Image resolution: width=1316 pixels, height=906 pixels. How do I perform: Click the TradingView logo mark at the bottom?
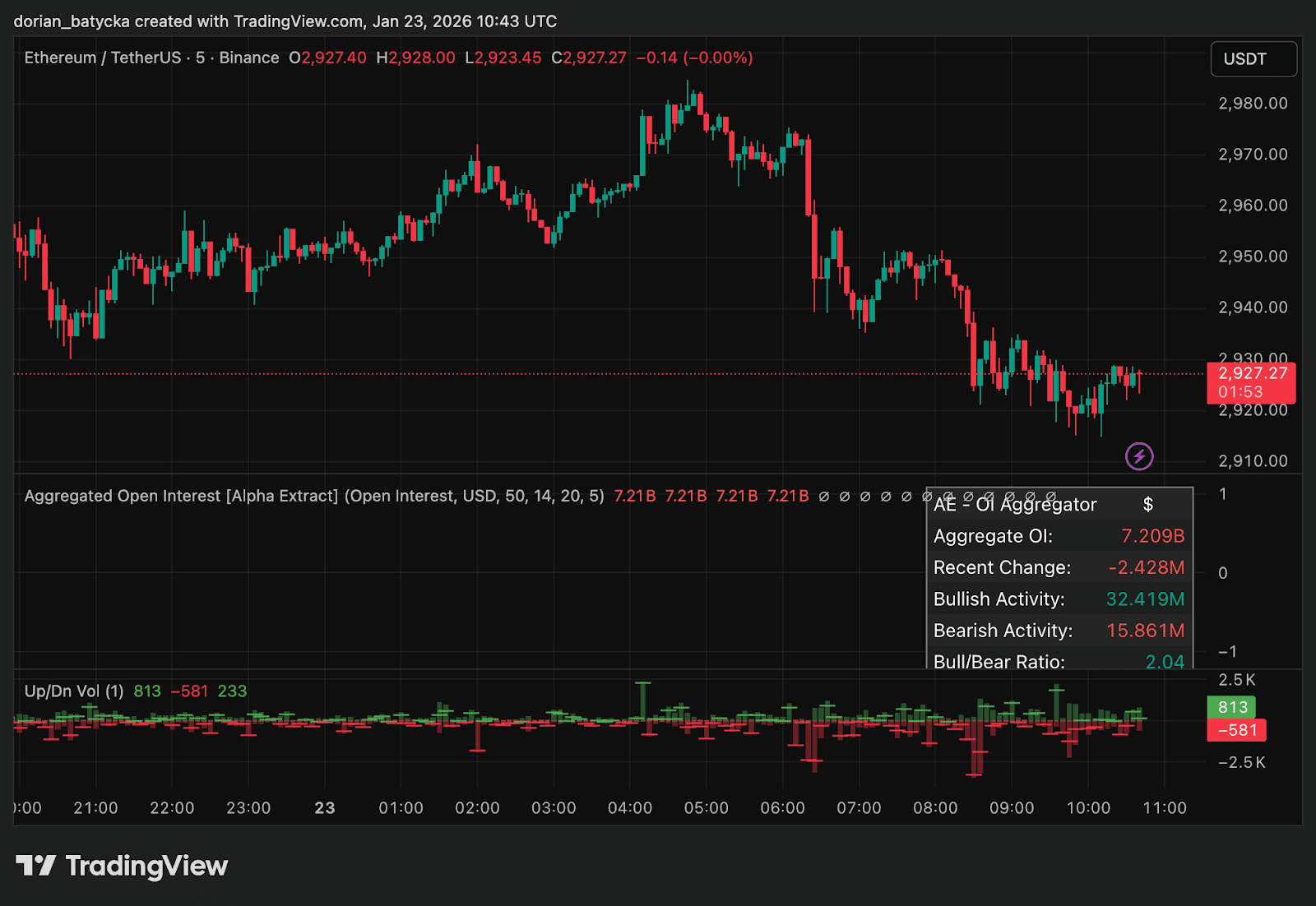(x=35, y=866)
